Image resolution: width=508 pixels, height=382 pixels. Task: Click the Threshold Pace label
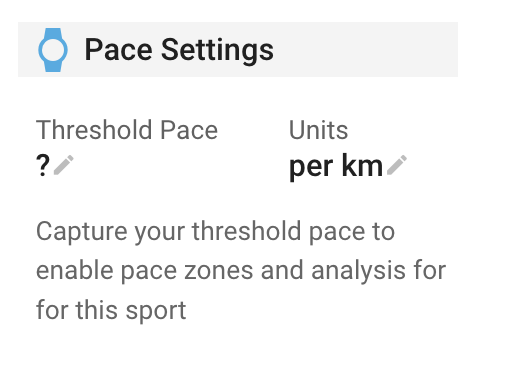[x=127, y=130]
